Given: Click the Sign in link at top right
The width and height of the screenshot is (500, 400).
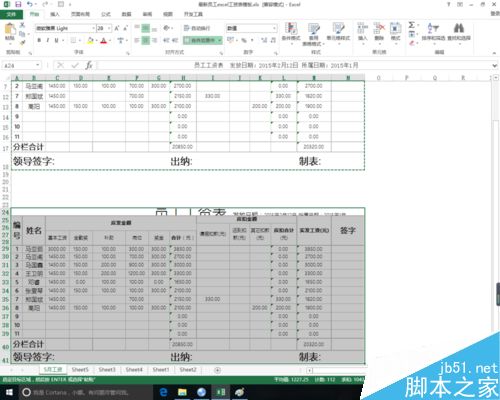Looking at the screenshot, I should click(496, 14).
